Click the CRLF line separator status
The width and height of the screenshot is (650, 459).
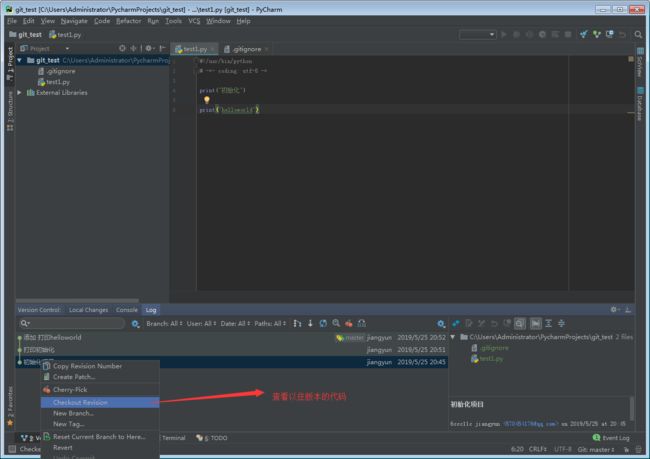click(537, 449)
